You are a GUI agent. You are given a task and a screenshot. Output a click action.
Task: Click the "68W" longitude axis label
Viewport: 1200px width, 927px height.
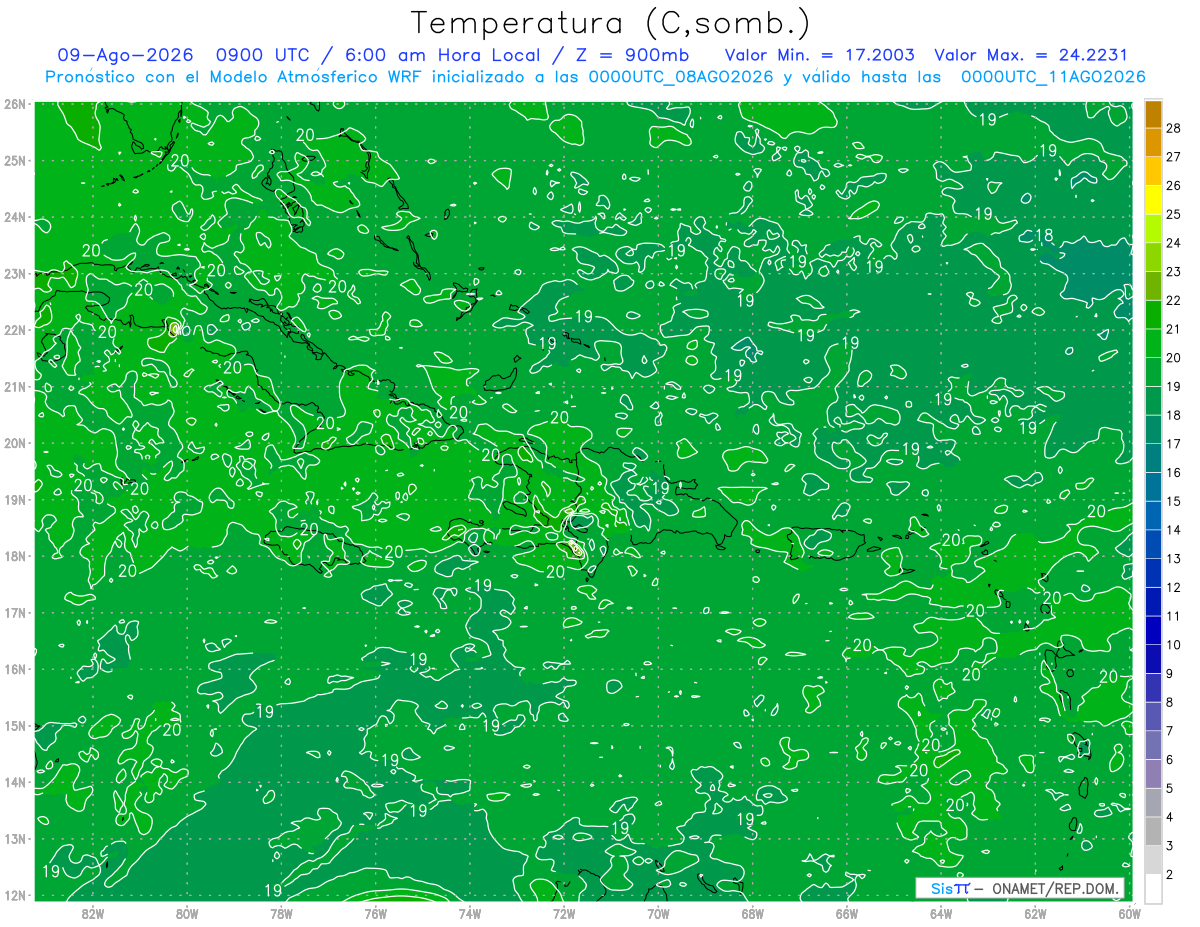pyautogui.click(x=753, y=913)
